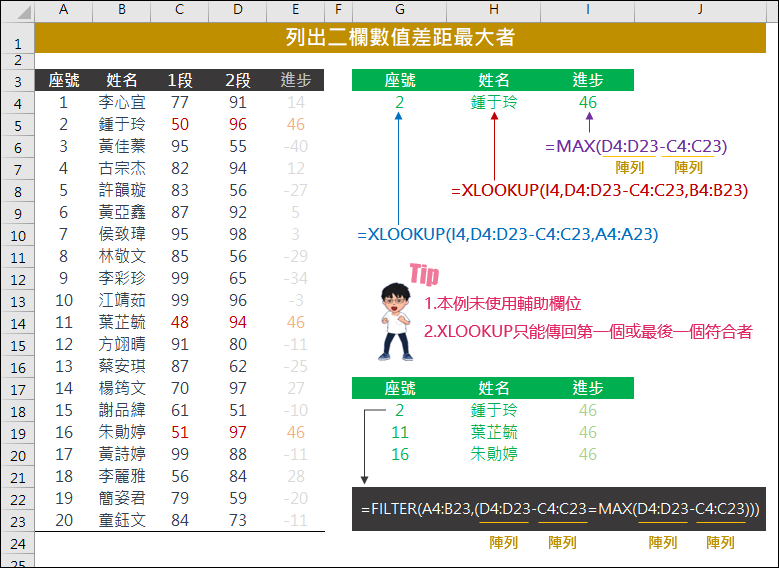The width and height of the screenshot is (779, 568).
Task: Select row 24 header
Action: 18,544
